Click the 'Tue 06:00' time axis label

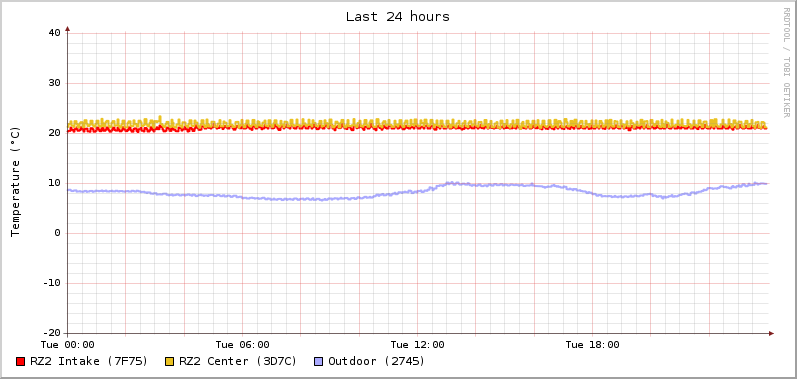[x=242, y=345]
